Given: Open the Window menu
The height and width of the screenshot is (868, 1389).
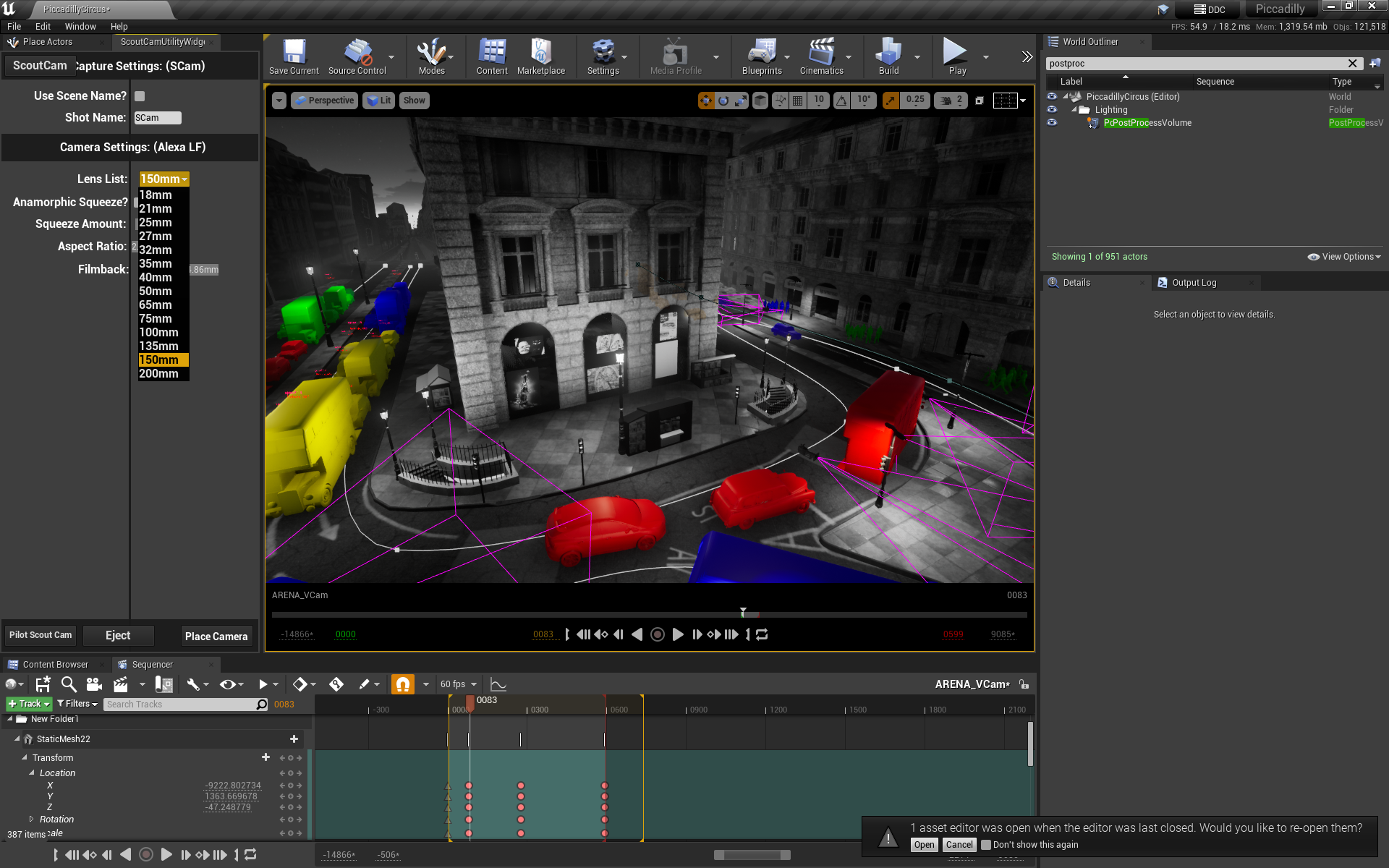Looking at the screenshot, I should tap(80, 26).
